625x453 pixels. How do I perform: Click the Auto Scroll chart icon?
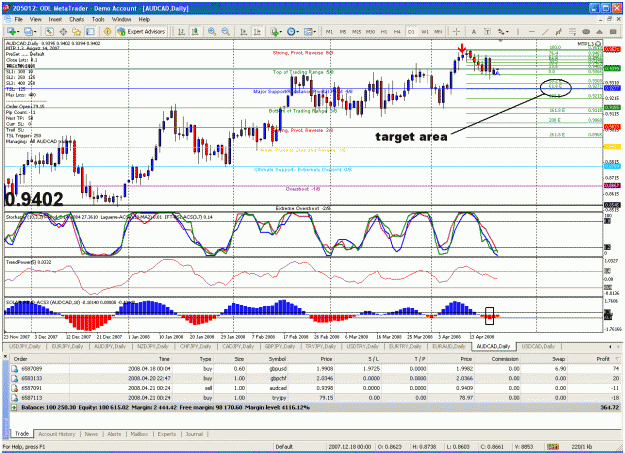point(244,32)
